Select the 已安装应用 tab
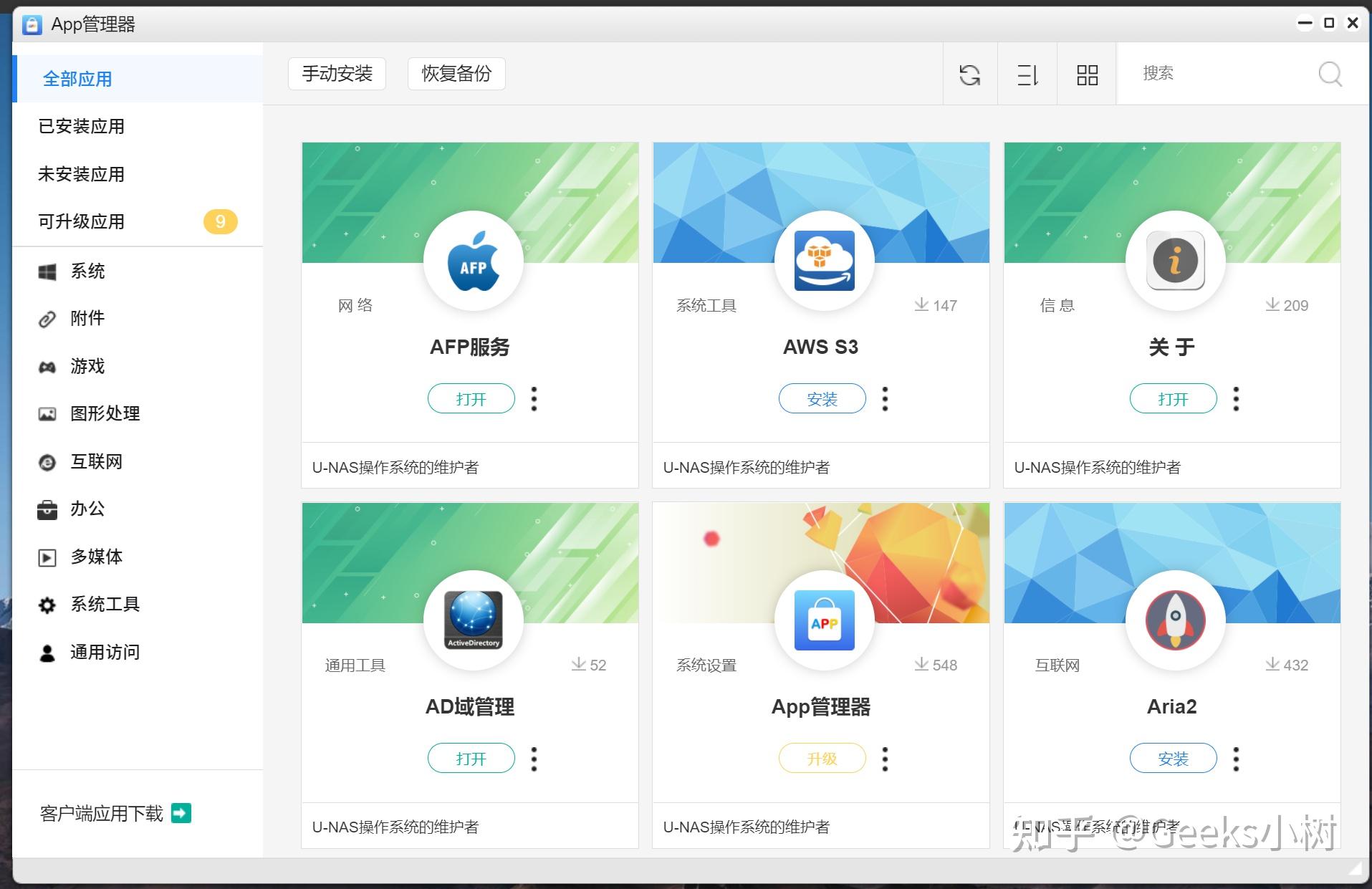This screenshot has height=889, width=1372. [x=138, y=126]
